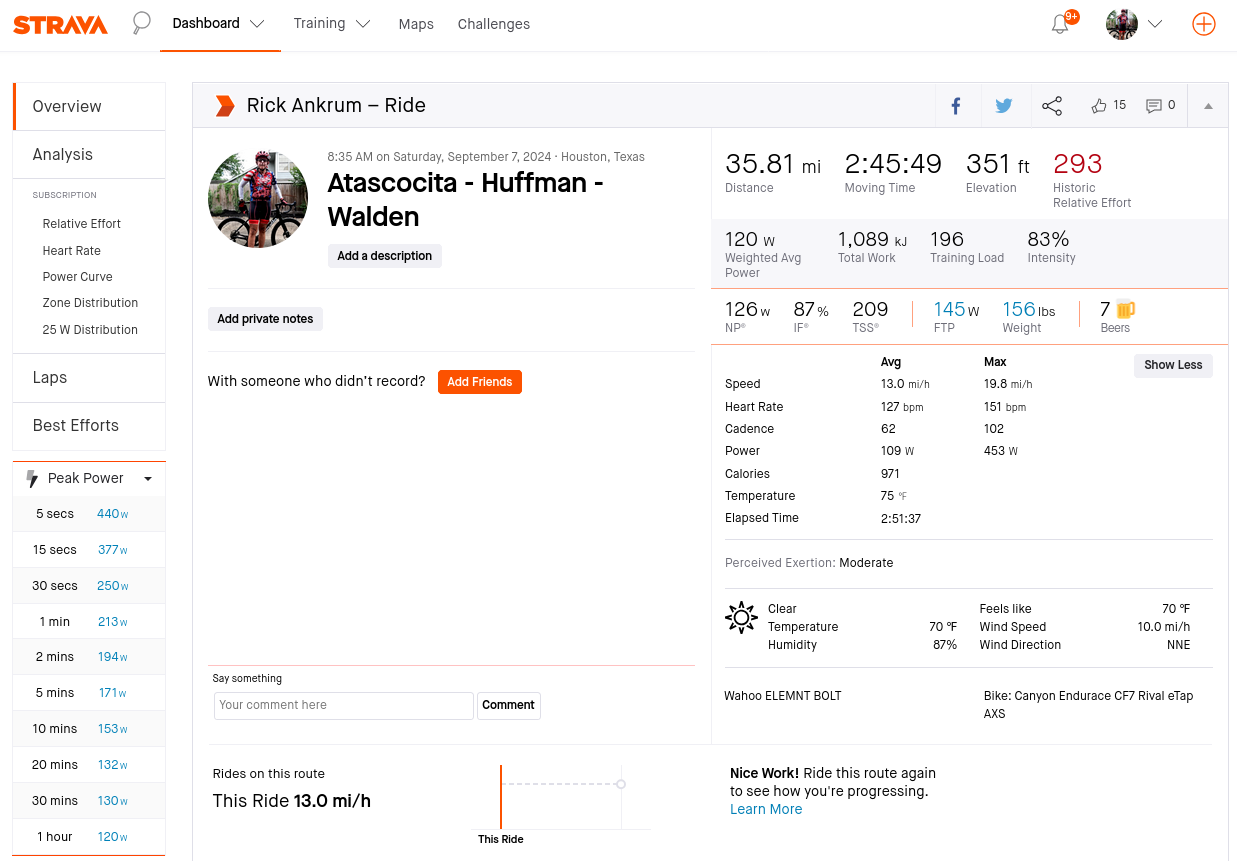This screenshot has height=861, width=1237.
Task: Click Add private notes button
Action: click(x=265, y=319)
